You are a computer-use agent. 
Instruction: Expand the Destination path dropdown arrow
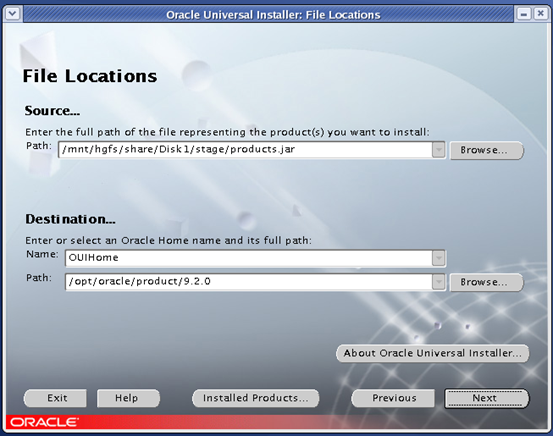(438, 282)
